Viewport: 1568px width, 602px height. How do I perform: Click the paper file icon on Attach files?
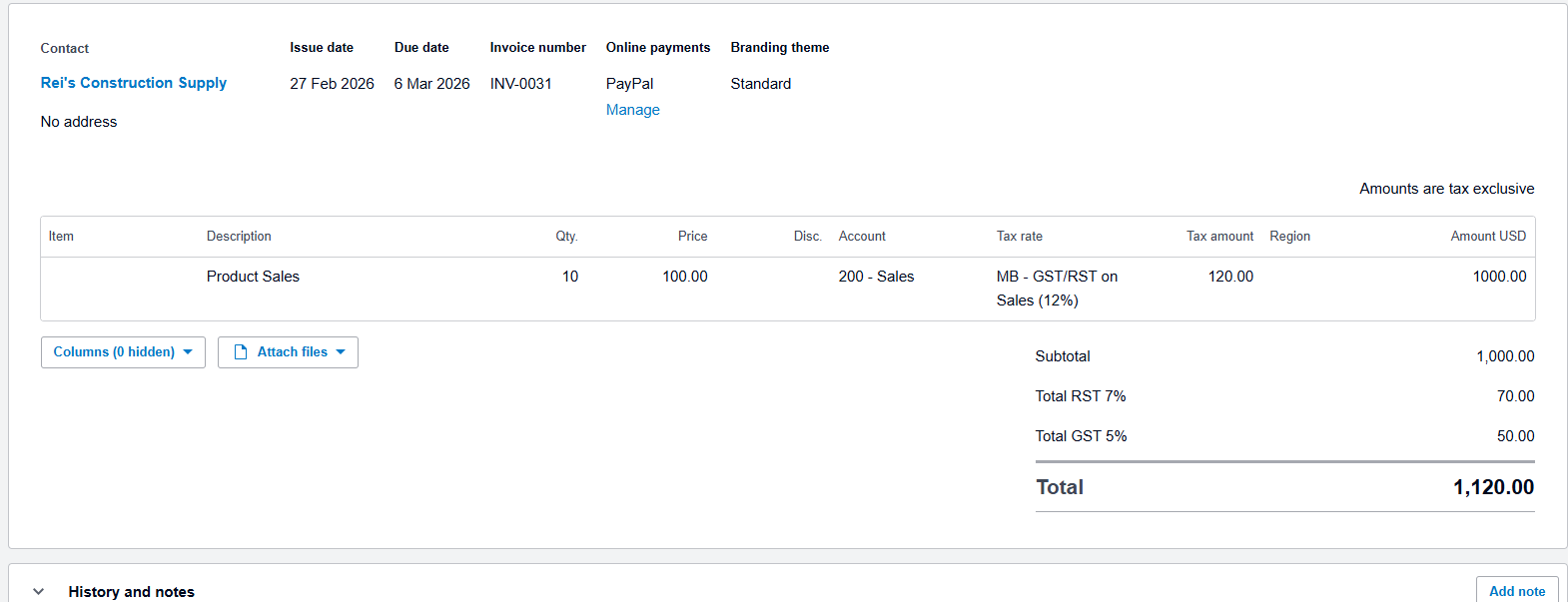click(241, 352)
